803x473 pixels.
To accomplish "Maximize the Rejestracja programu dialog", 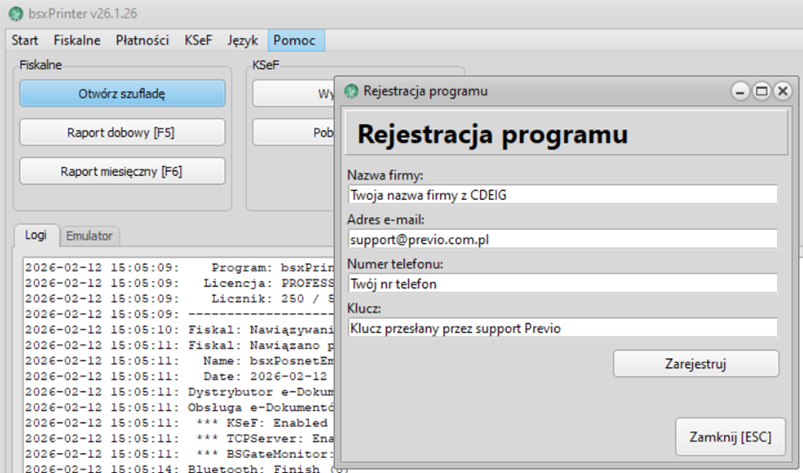I will point(761,91).
